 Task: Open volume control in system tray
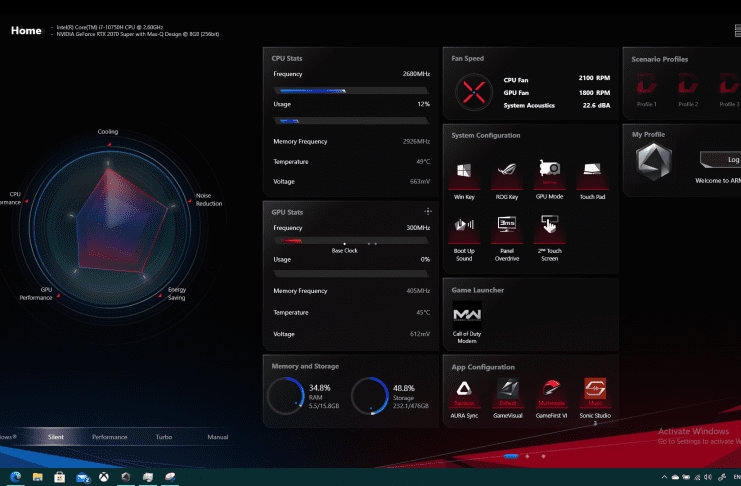[707, 477]
